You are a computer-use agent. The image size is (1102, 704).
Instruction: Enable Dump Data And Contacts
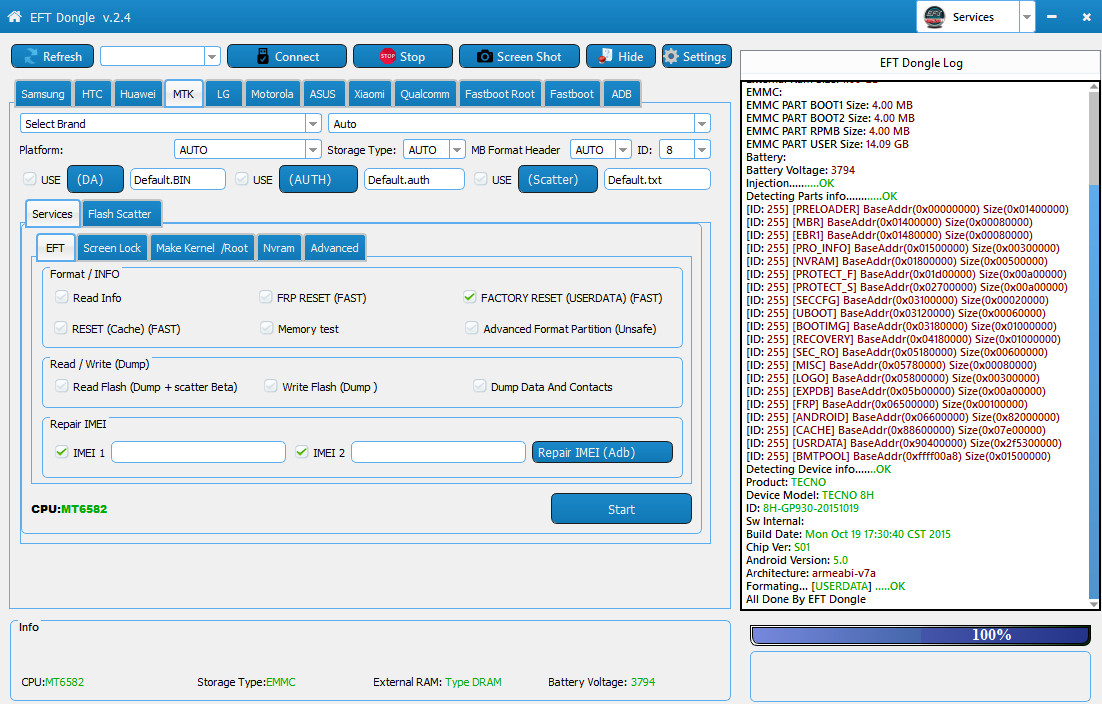479,386
